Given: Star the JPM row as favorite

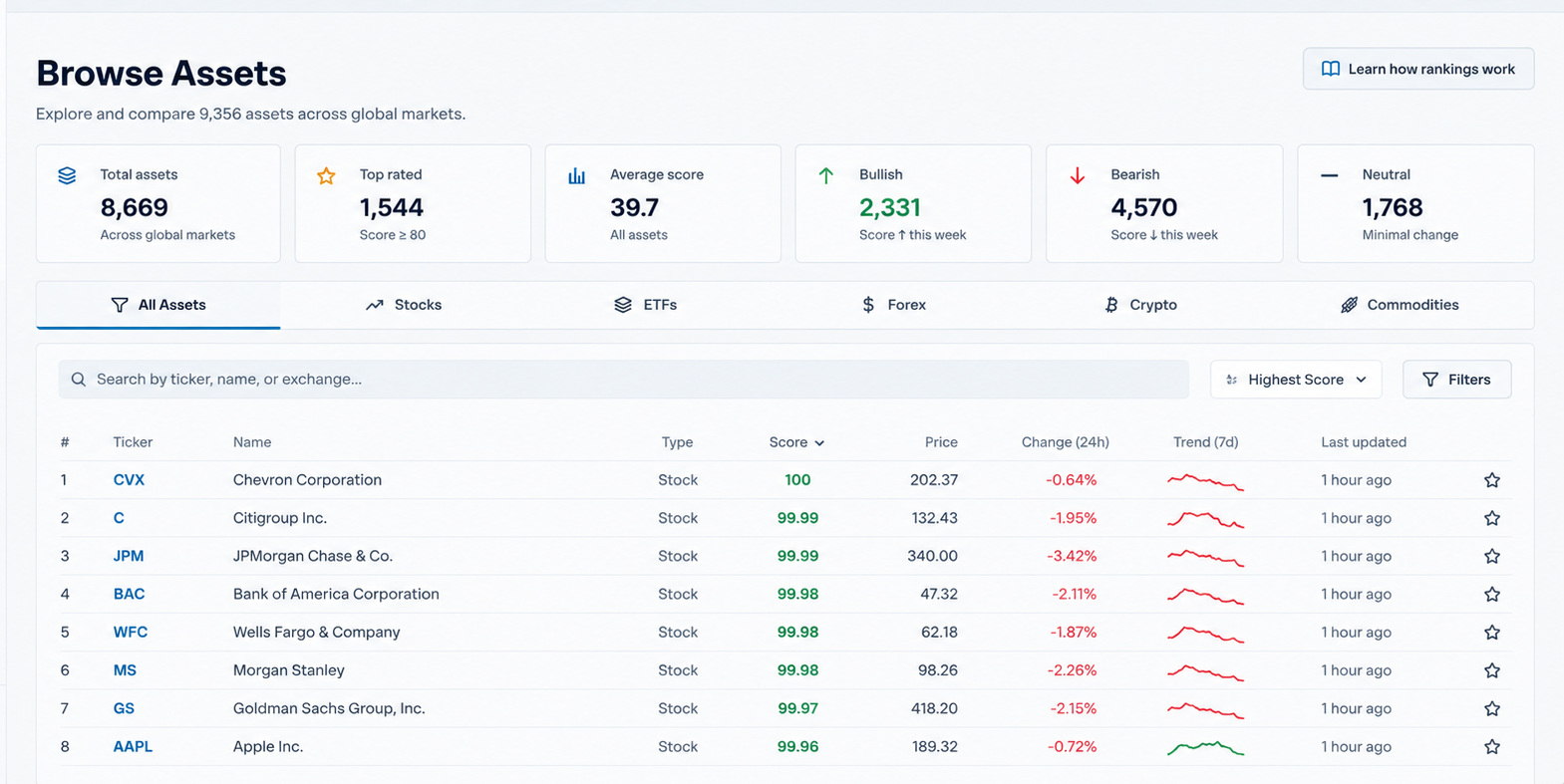Looking at the screenshot, I should tap(1491, 556).
